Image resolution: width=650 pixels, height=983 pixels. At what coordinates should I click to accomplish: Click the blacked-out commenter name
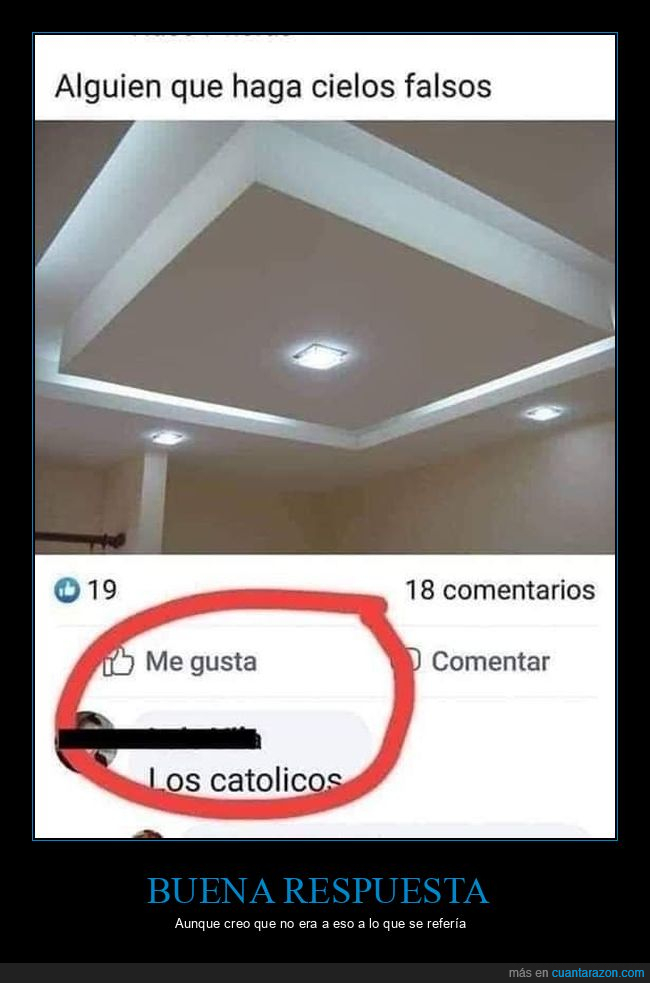click(x=159, y=739)
